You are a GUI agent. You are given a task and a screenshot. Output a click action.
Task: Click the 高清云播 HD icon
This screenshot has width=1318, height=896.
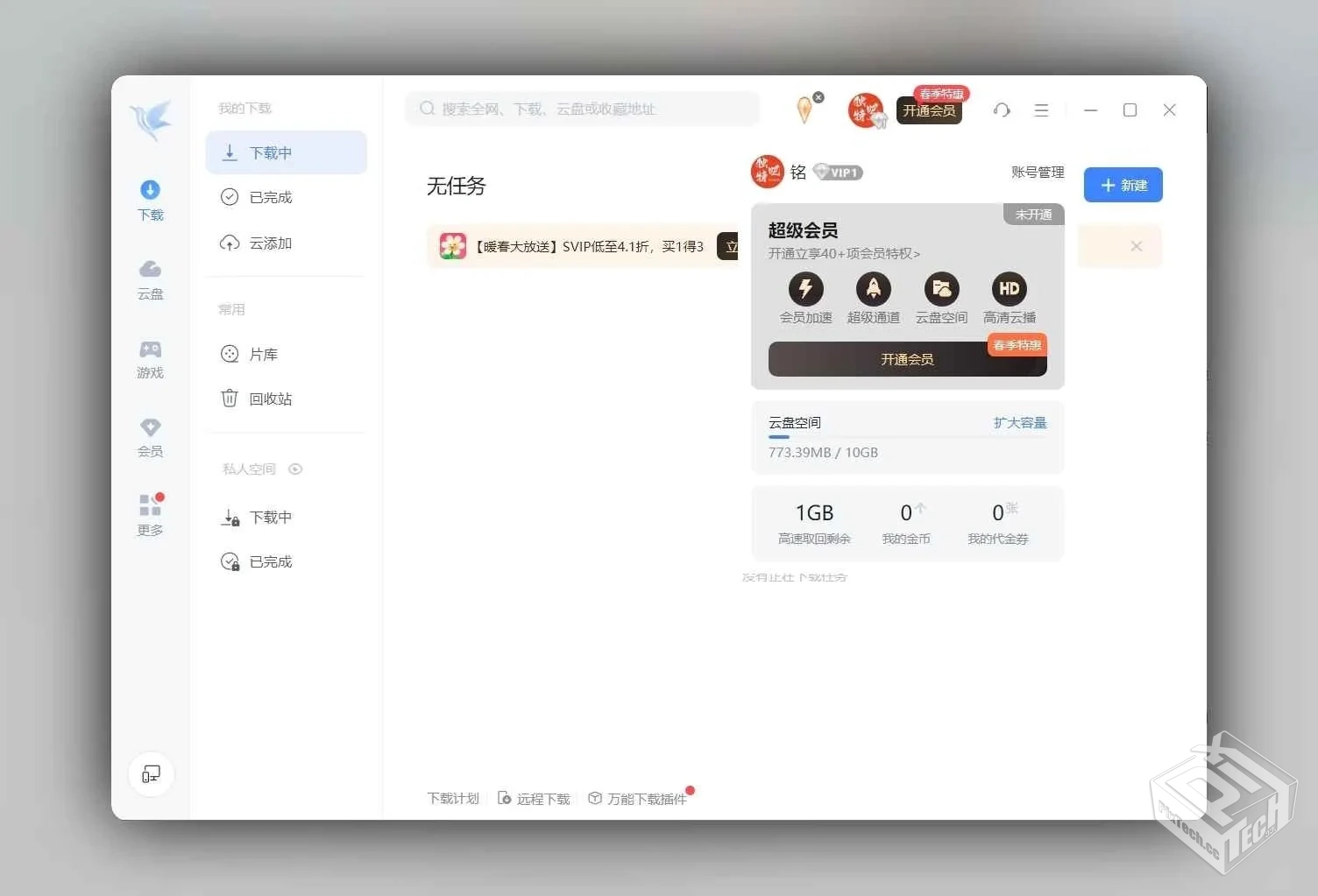tap(1009, 289)
